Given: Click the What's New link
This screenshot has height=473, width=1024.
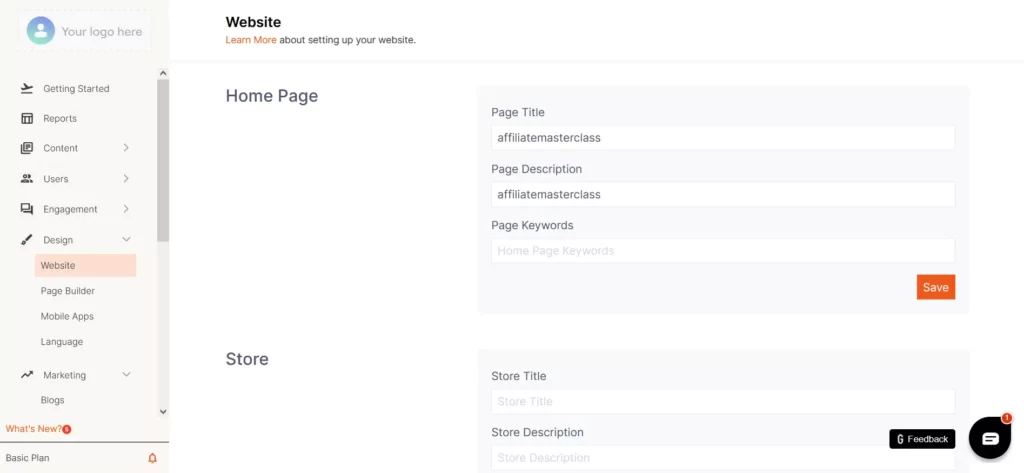Looking at the screenshot, I should click(x=33, y=429).
